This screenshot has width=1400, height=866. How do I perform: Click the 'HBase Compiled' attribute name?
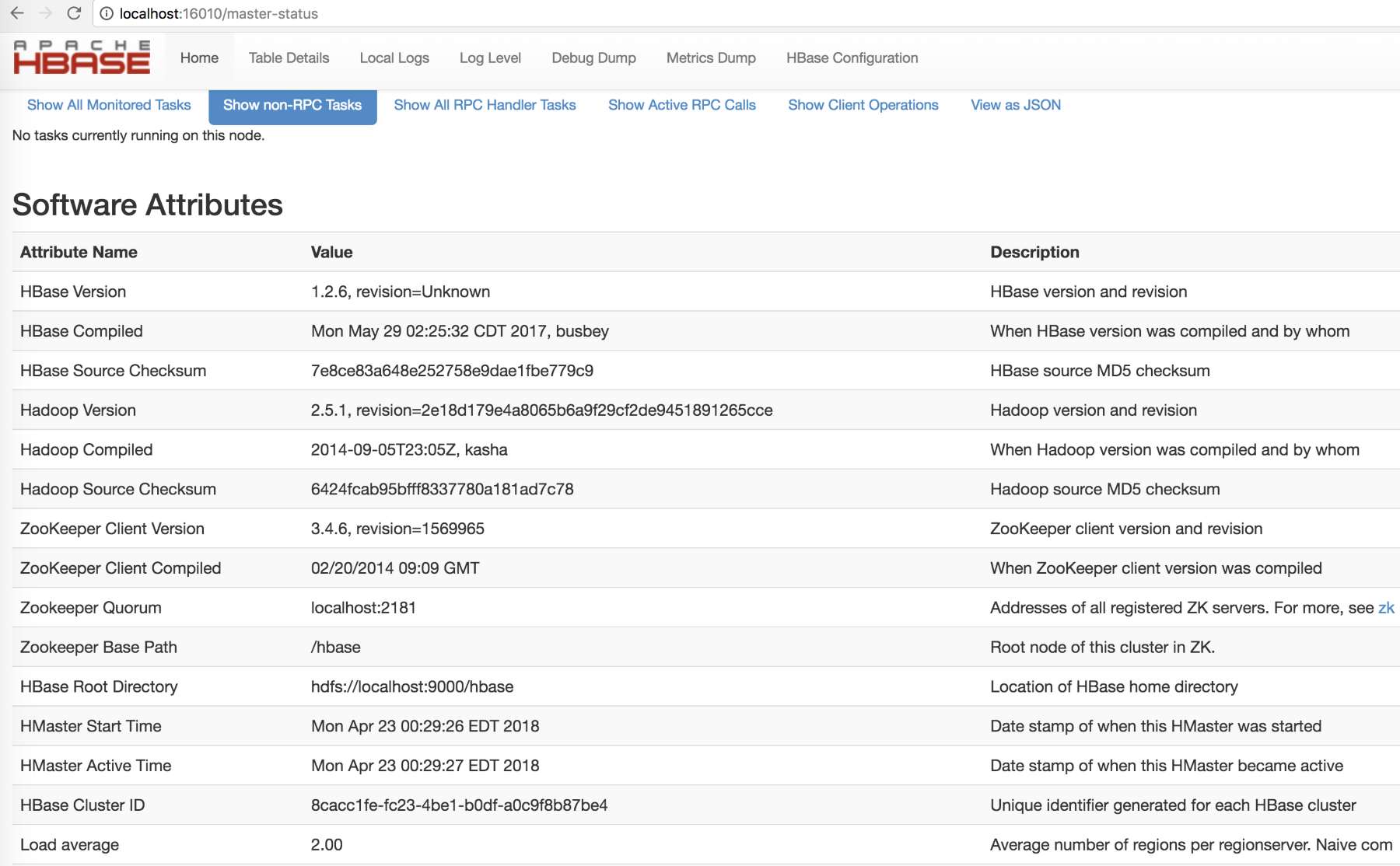(82, 331)
